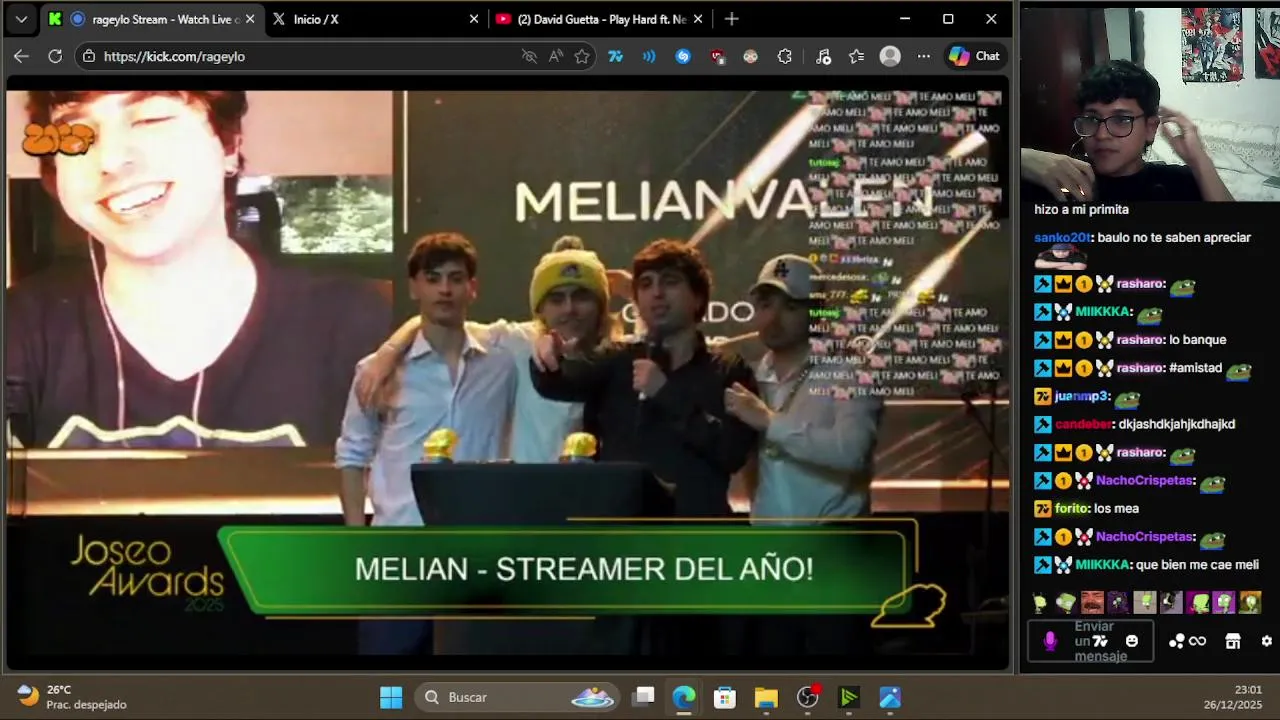1280x720 pixels.
Task: Open File Explorer from taskbar
Action: tap(766, 697)
